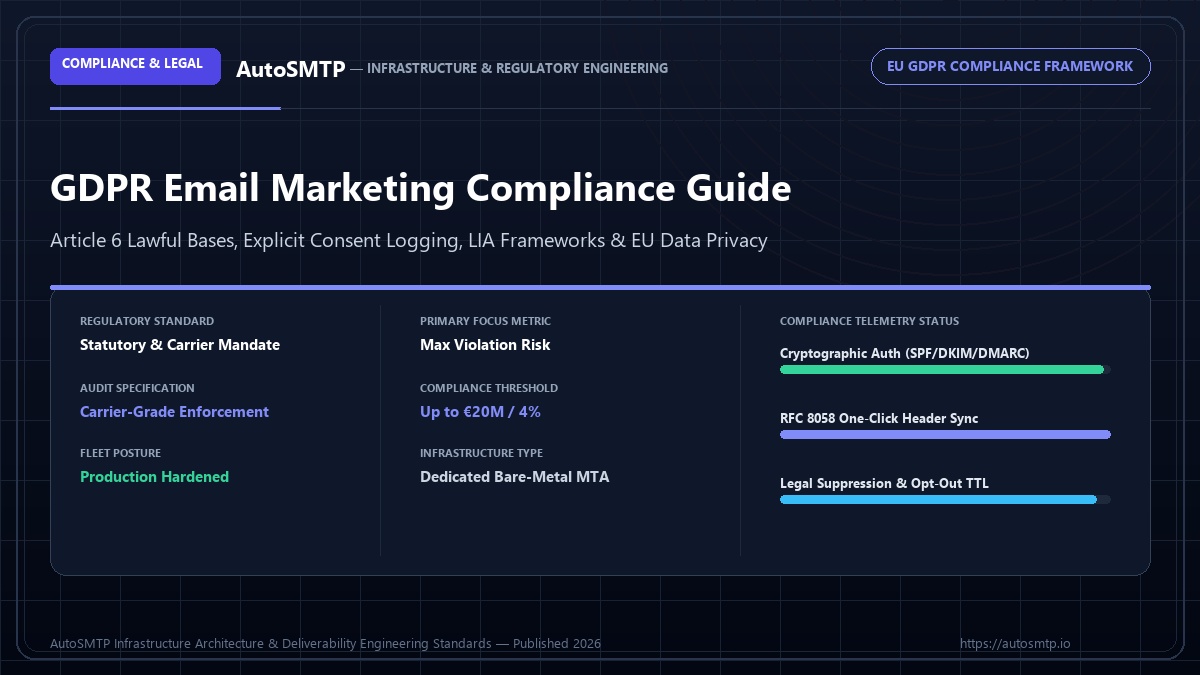Click the Cryptographic Auth progress bar
1200x675 pixels.
point(945,369)
